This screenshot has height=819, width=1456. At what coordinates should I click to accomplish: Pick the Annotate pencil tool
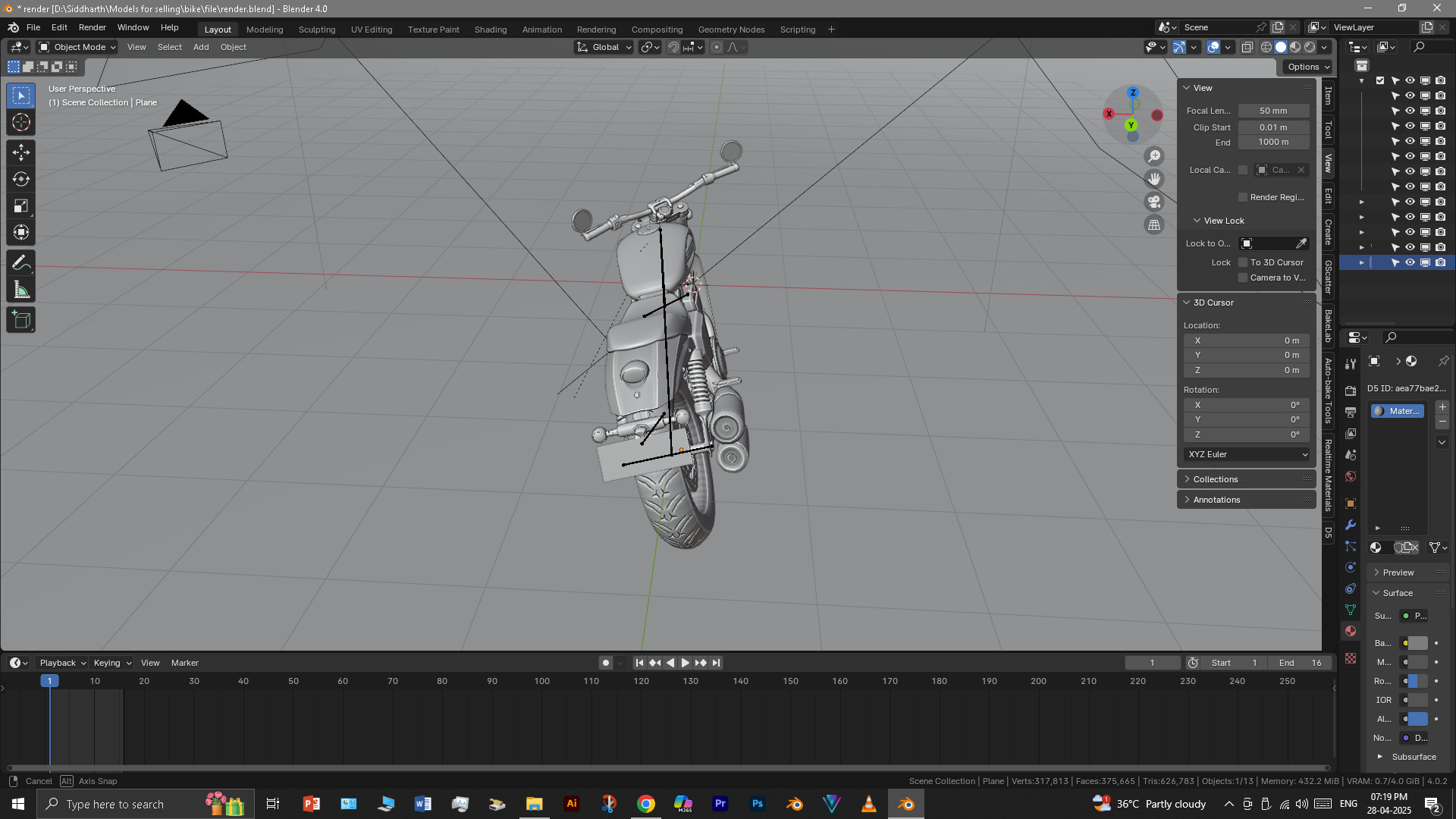(21, 263)
